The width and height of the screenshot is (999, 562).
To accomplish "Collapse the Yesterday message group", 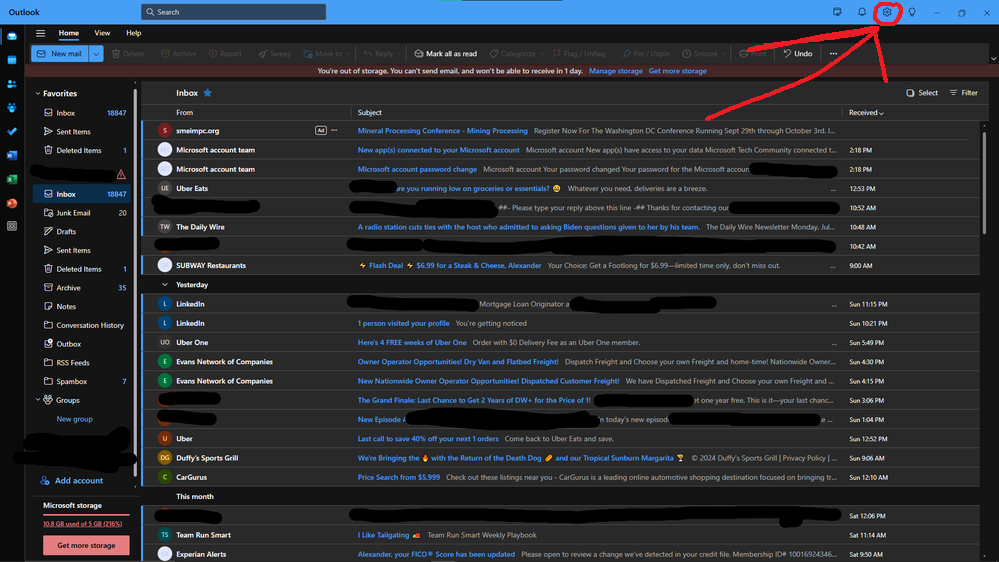I will coord(164,285).
